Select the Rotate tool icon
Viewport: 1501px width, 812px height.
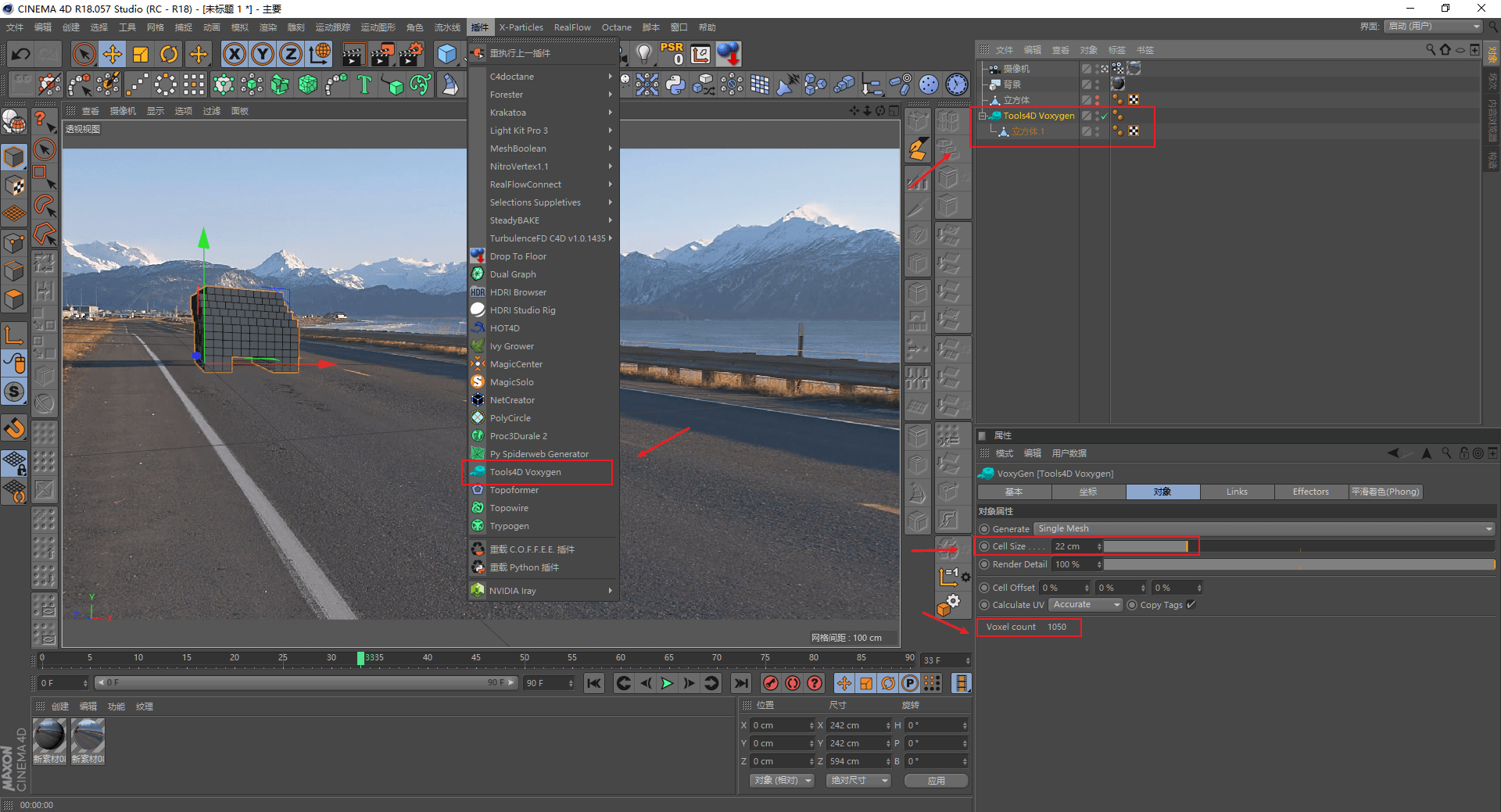pyautogui.click(x=169, y=54)
